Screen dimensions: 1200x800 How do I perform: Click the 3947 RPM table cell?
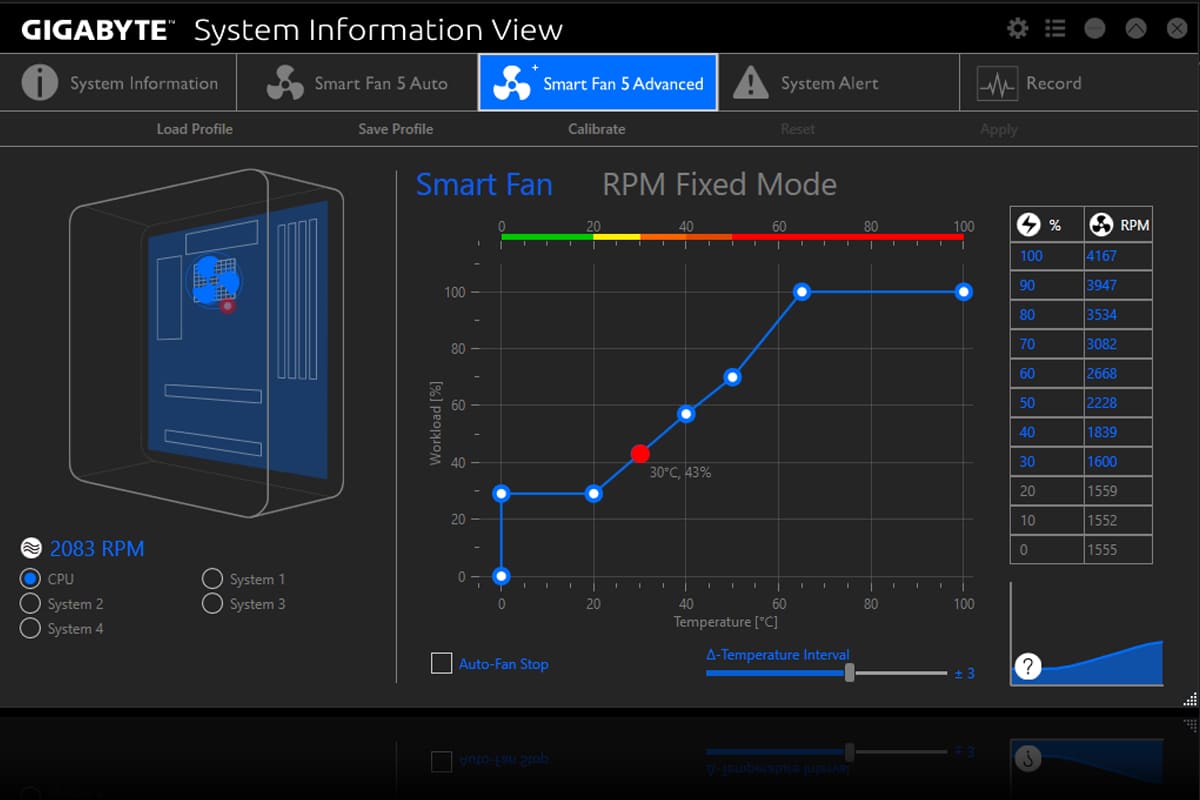click(1118, 285)
